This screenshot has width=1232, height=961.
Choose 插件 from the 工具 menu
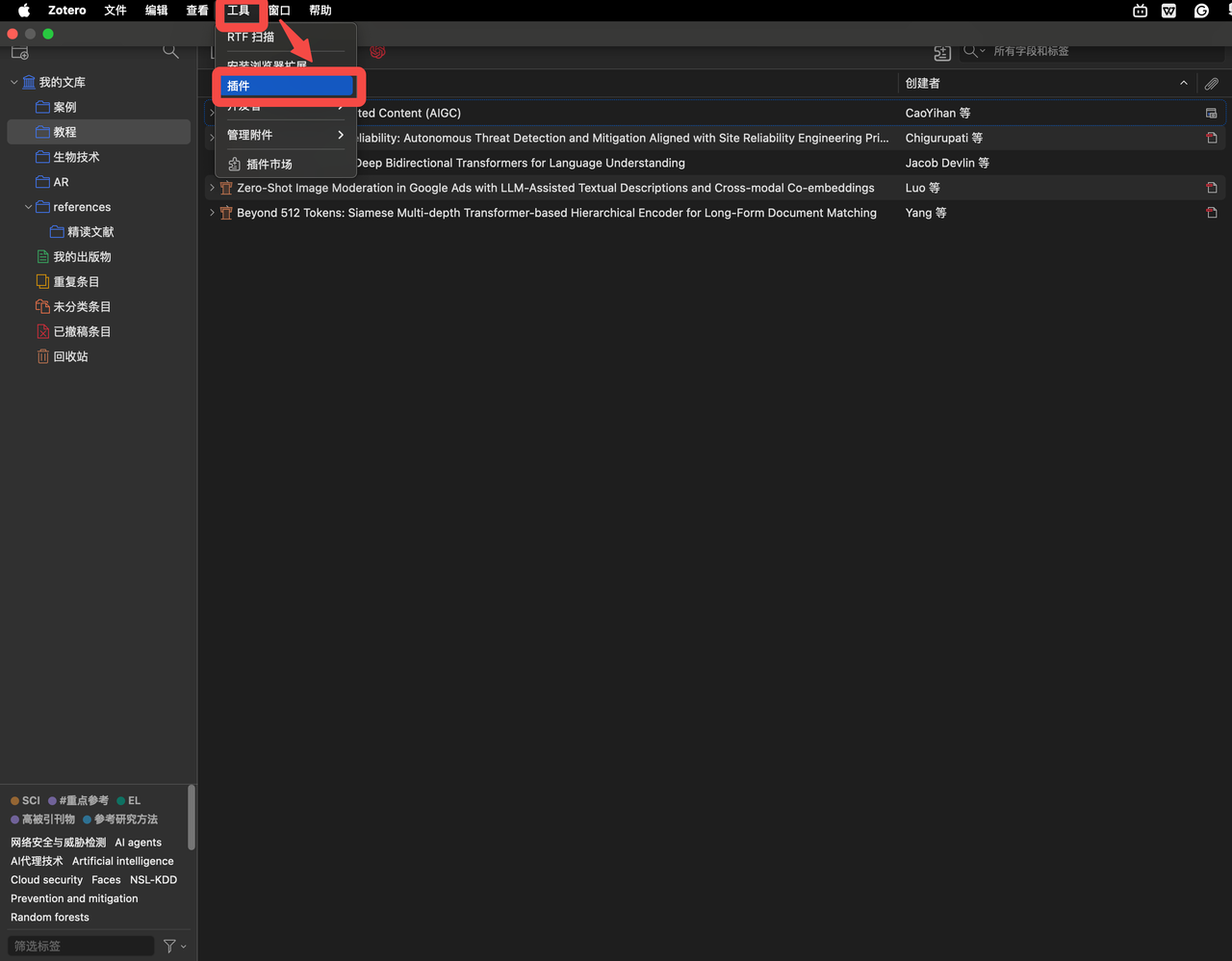tap(286, 86)
